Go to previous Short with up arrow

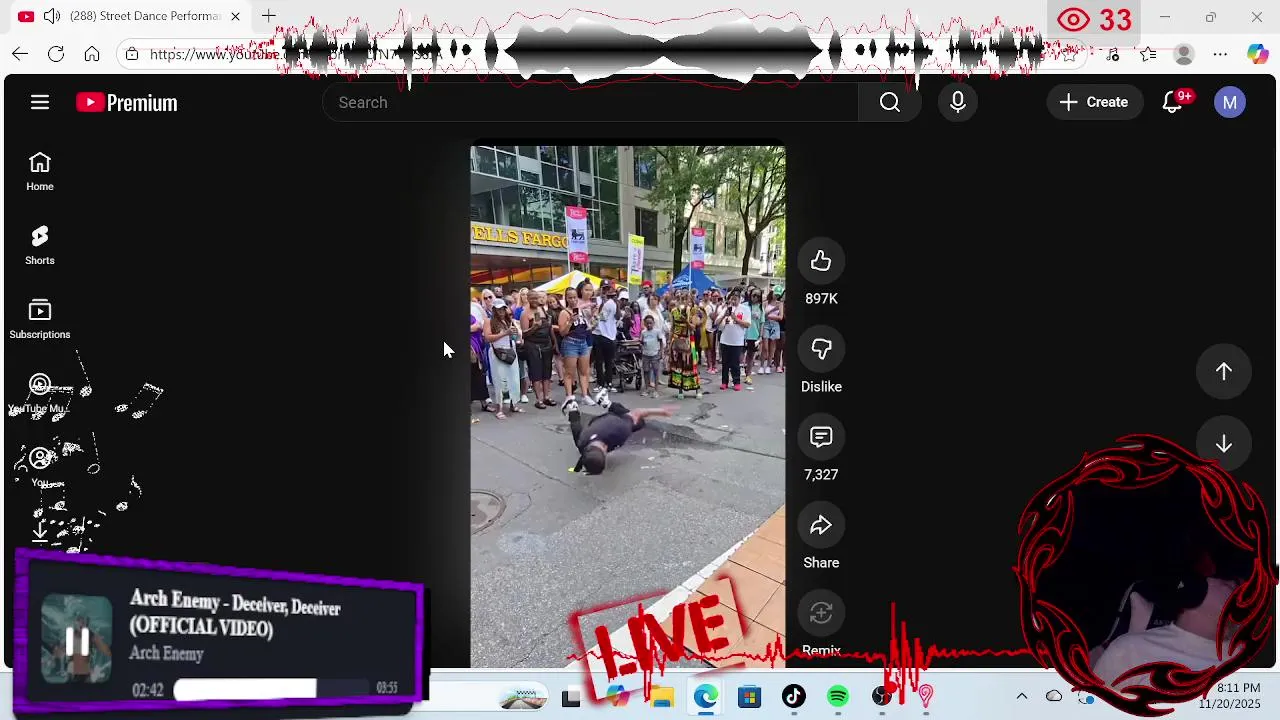pos(1224,371)
